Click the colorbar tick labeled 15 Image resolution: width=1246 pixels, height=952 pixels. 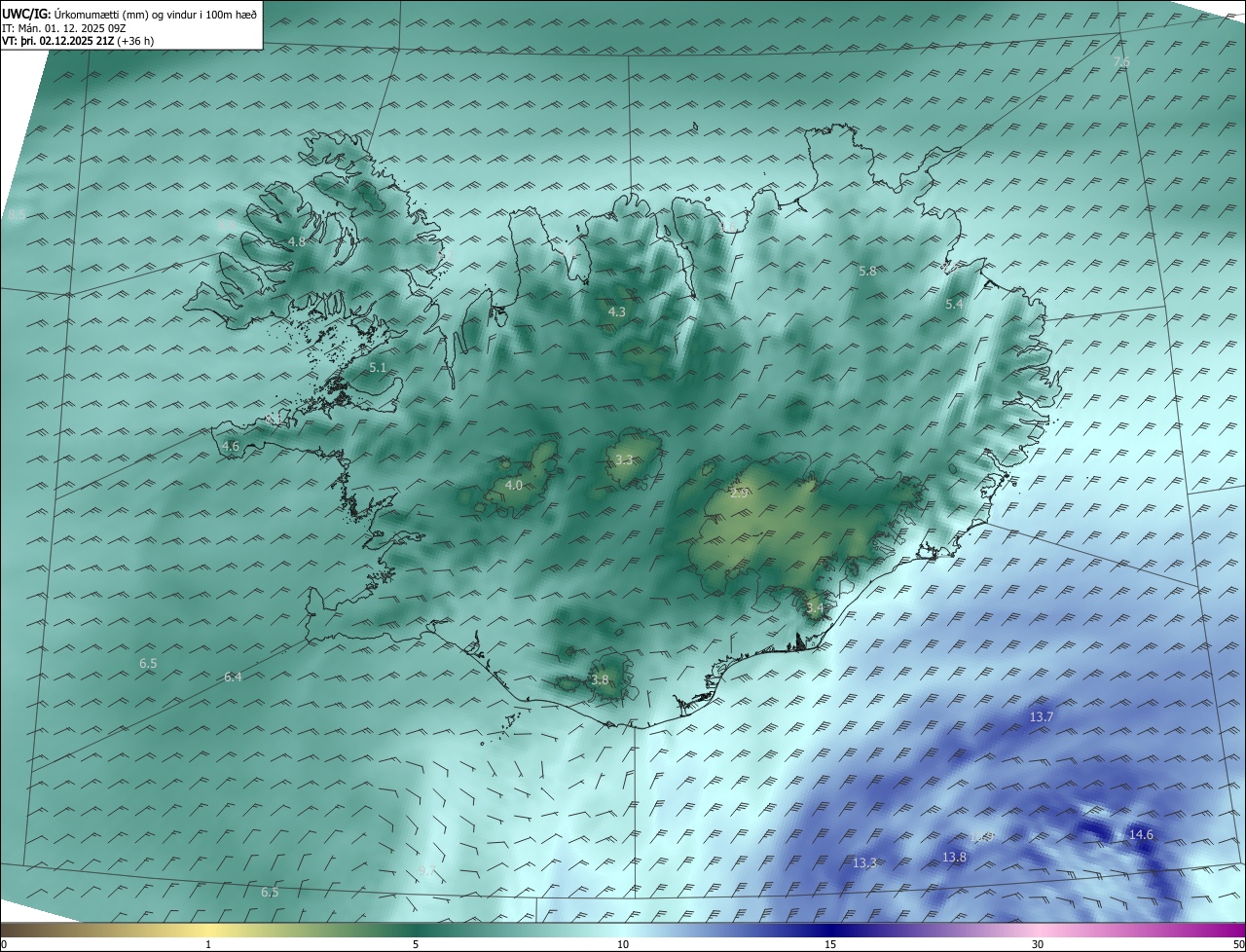tap(830, 944)
